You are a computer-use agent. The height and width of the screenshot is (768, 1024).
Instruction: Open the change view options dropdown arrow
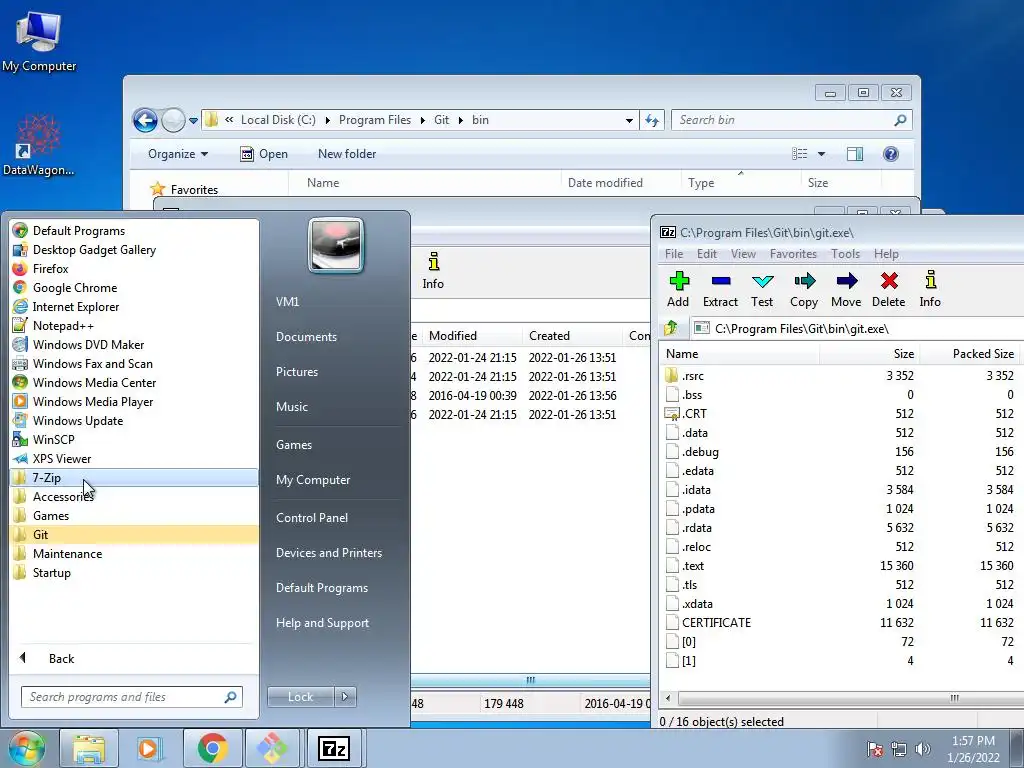822,154
